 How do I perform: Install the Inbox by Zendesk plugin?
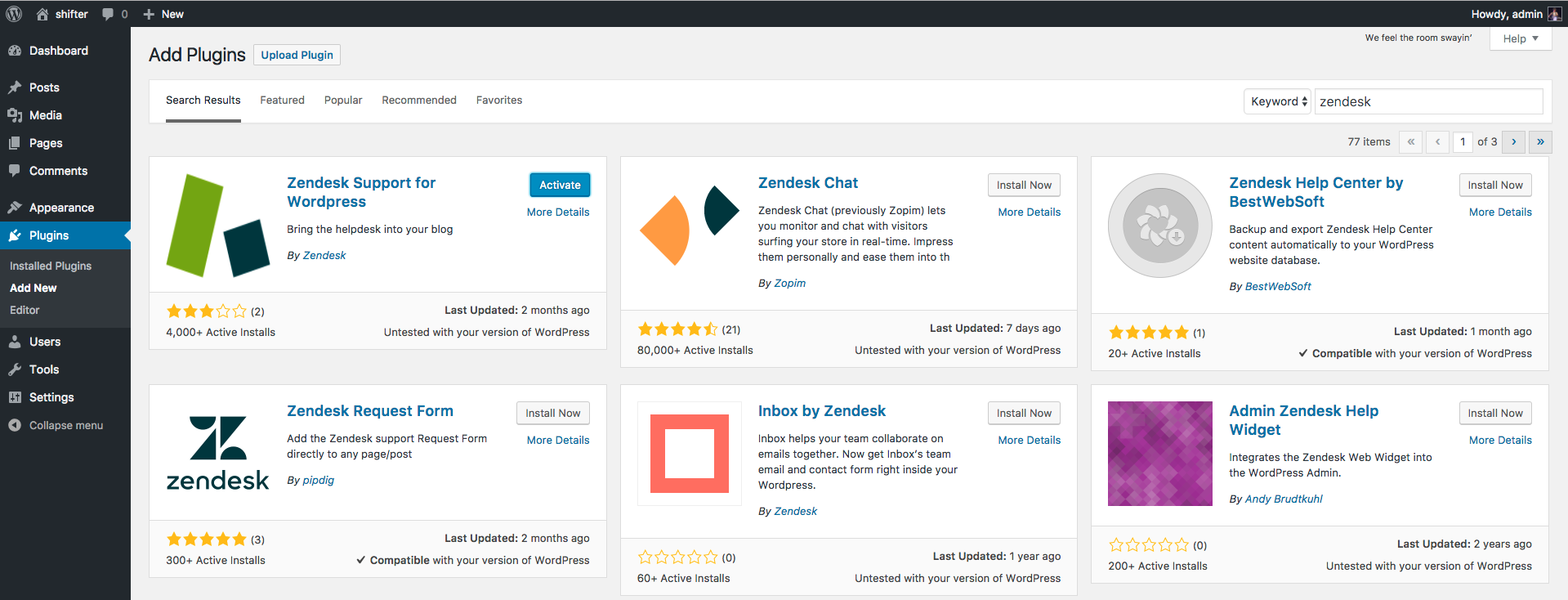point(1024,413)
